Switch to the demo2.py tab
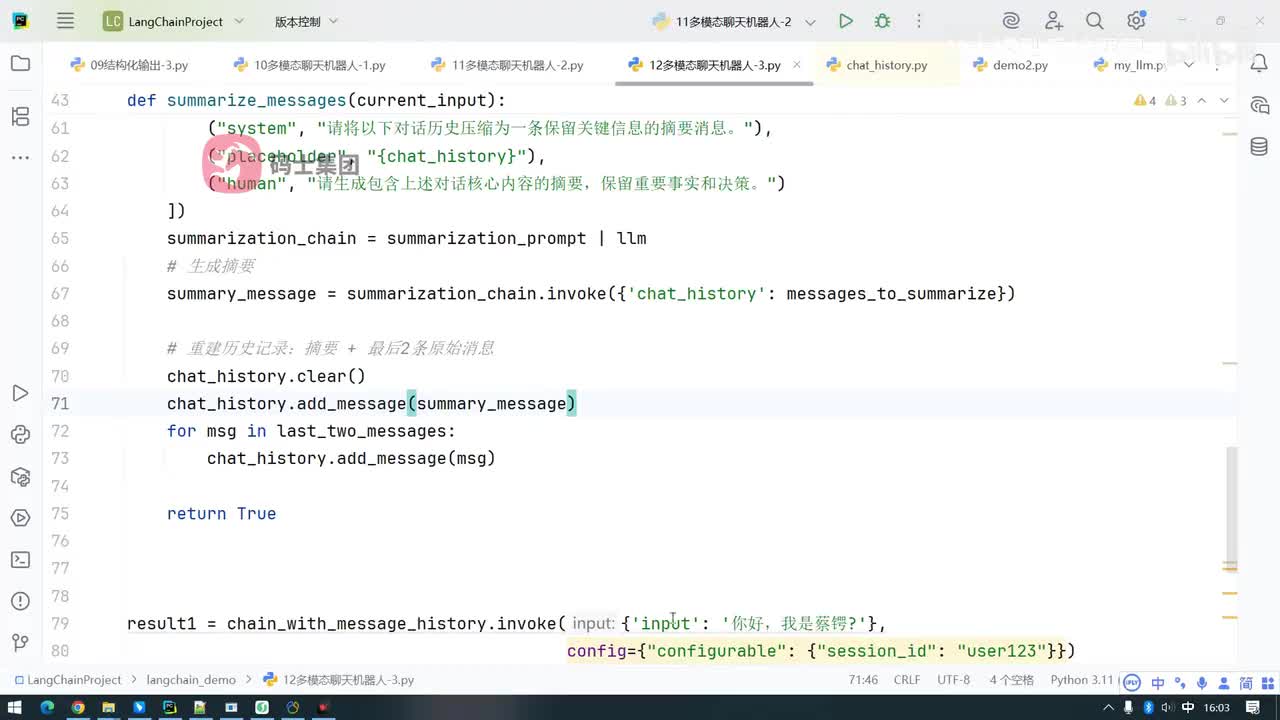The width and height of the screenshot is (1280, 720). pyautogui.click(x=1010, y=65)
